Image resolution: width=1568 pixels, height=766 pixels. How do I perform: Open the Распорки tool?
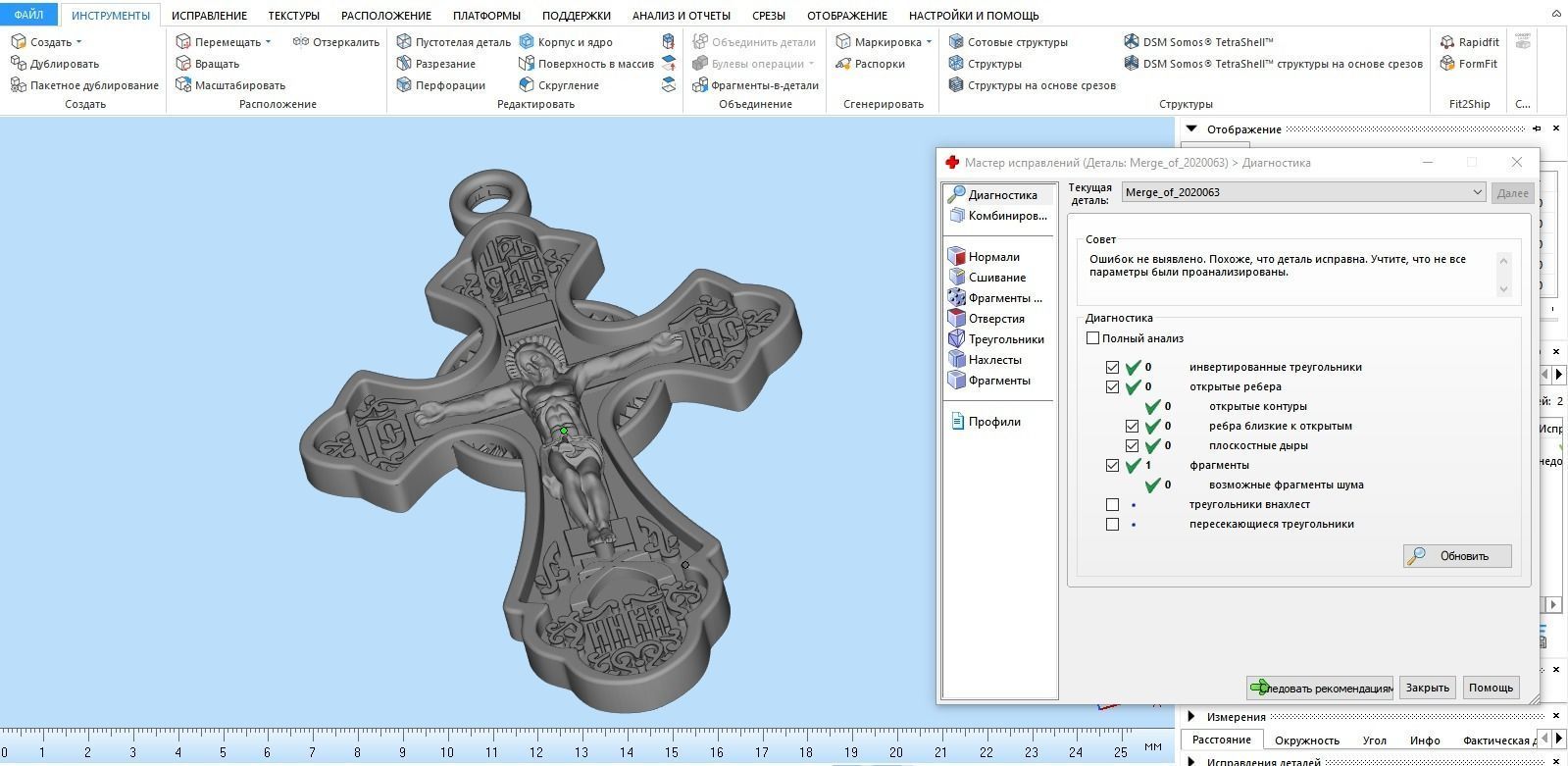point(870,64)
